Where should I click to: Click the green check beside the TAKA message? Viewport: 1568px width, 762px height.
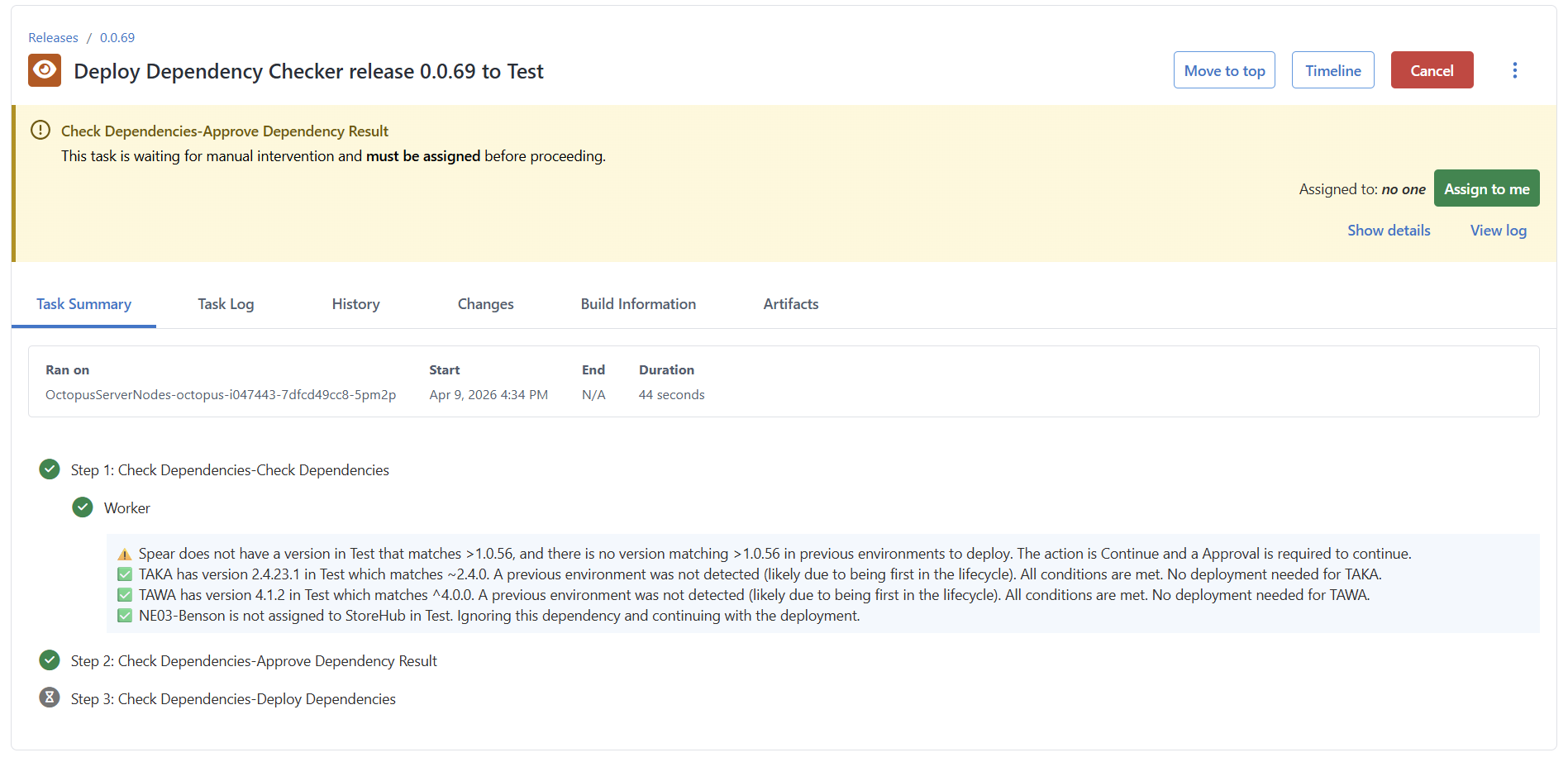pyautogui.click(x=125, y=574)
